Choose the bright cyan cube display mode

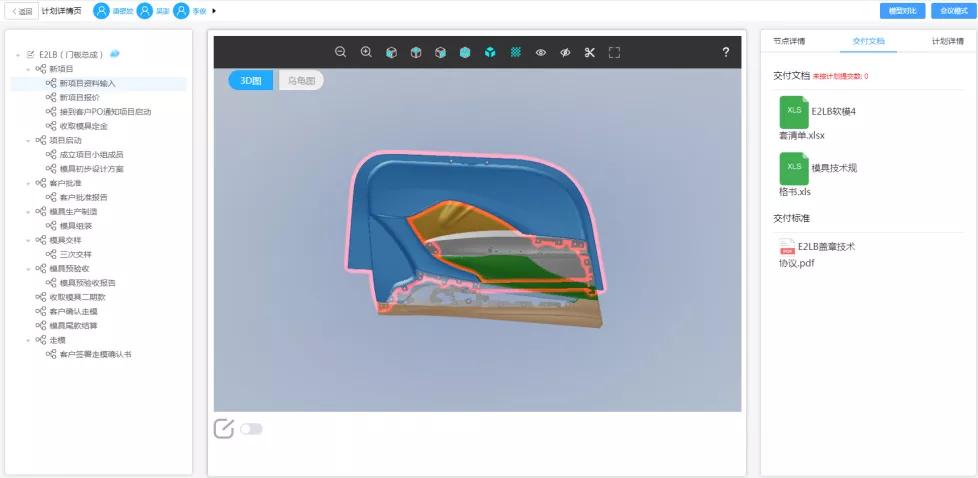(490, 52)
